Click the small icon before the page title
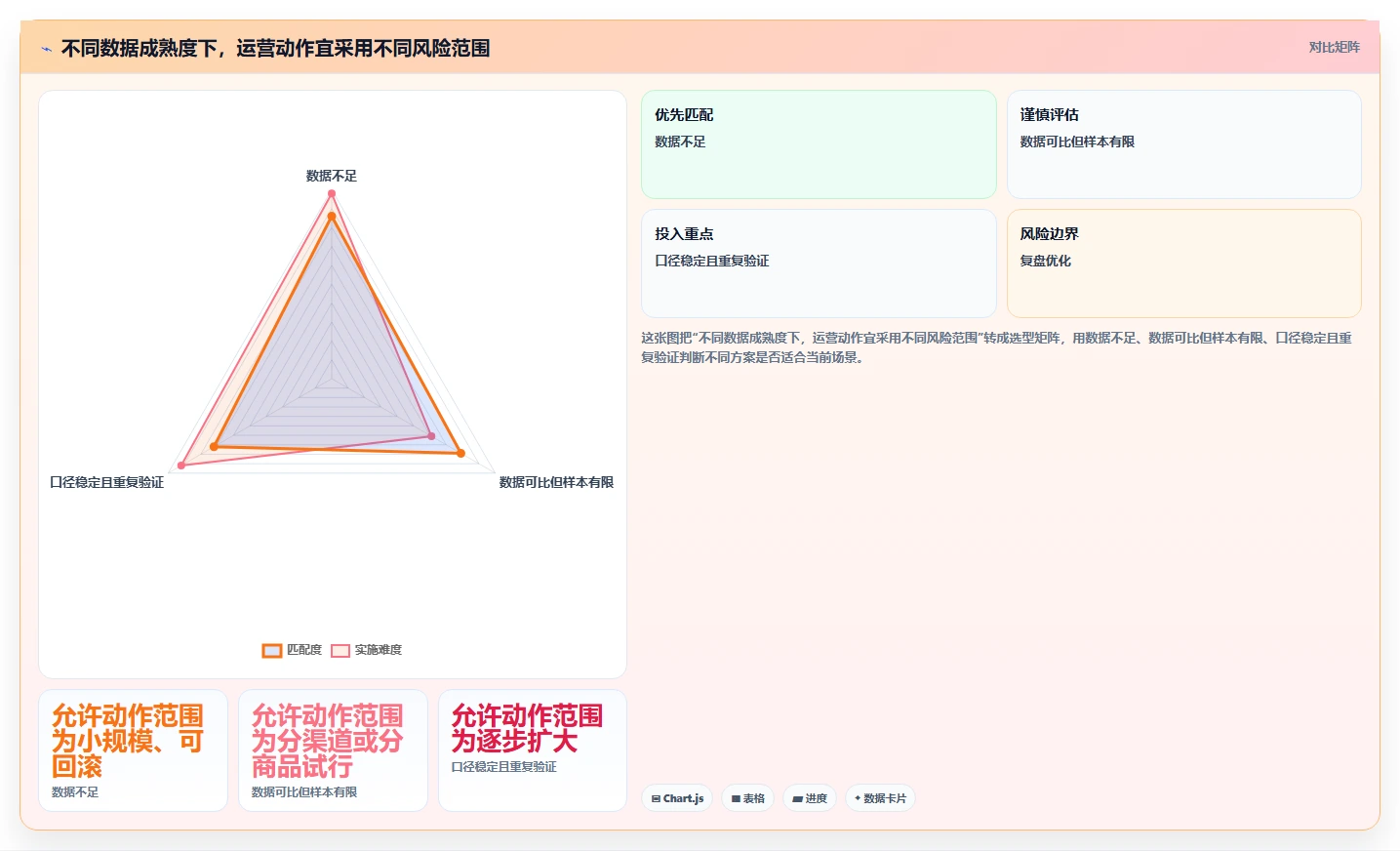 click(46, 49)
